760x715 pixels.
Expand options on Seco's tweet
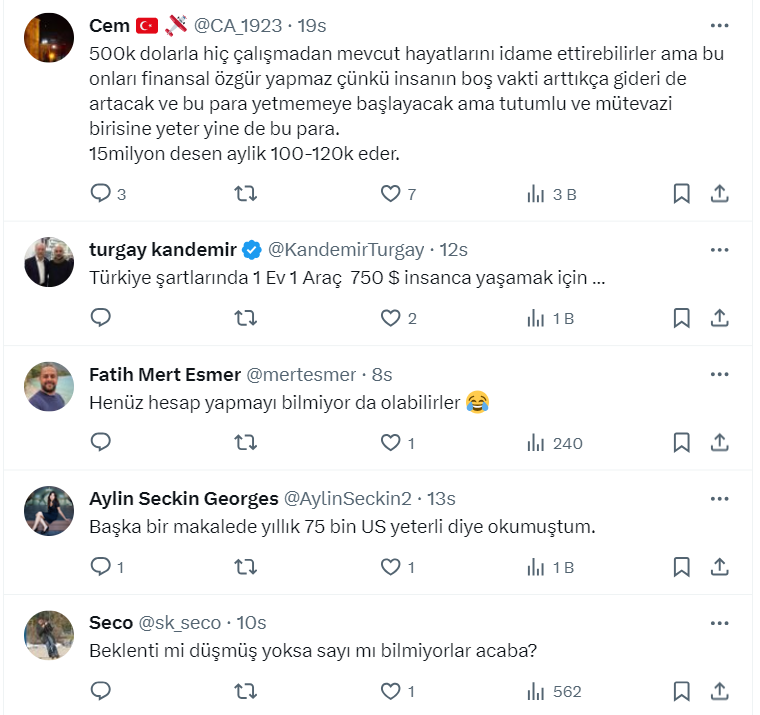[x=719, y=622]
